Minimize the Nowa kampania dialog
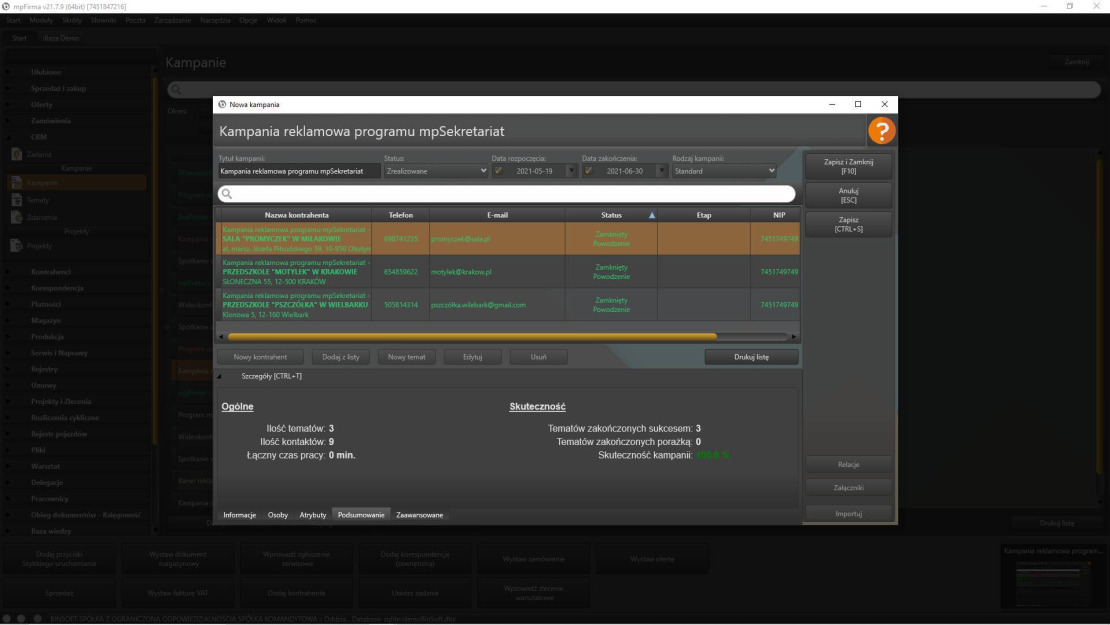1110x625 pixels. click(x=832, y=104)
